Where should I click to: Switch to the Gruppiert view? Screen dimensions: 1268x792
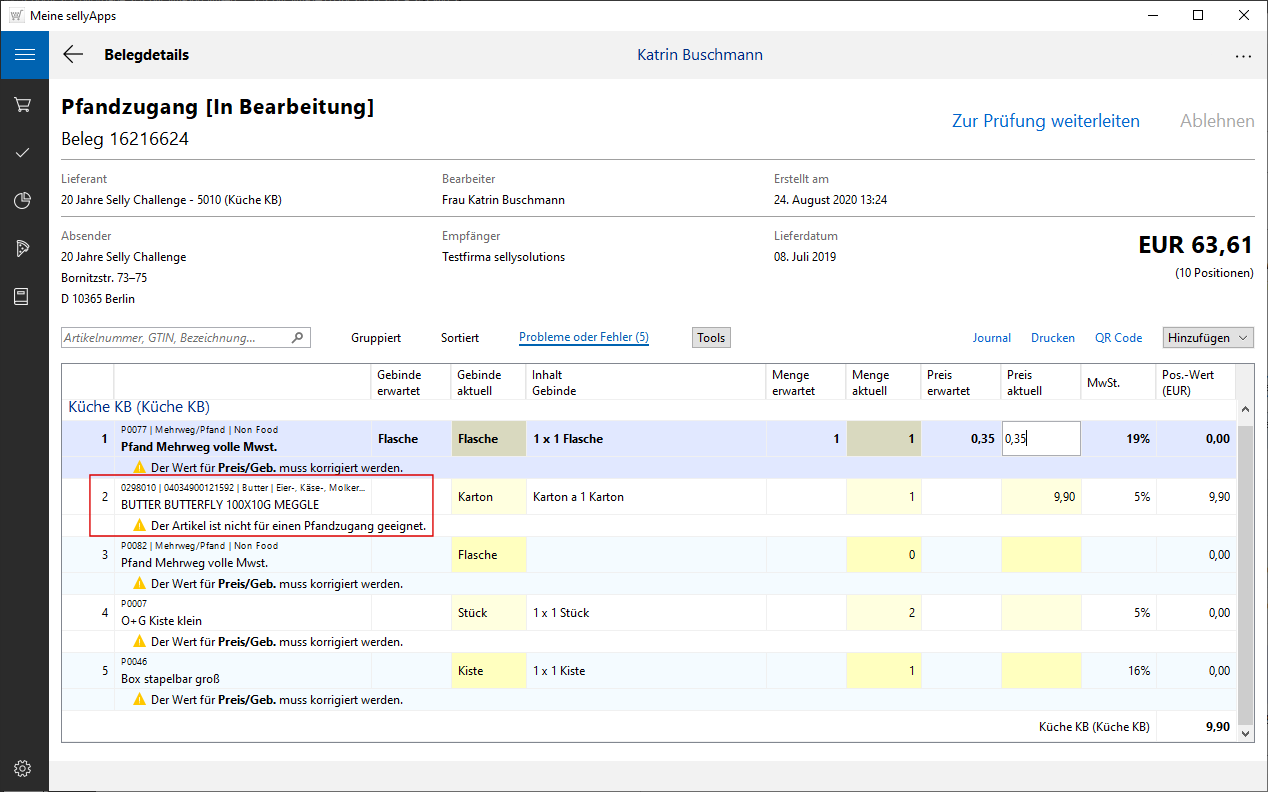(x=376, y=338)
